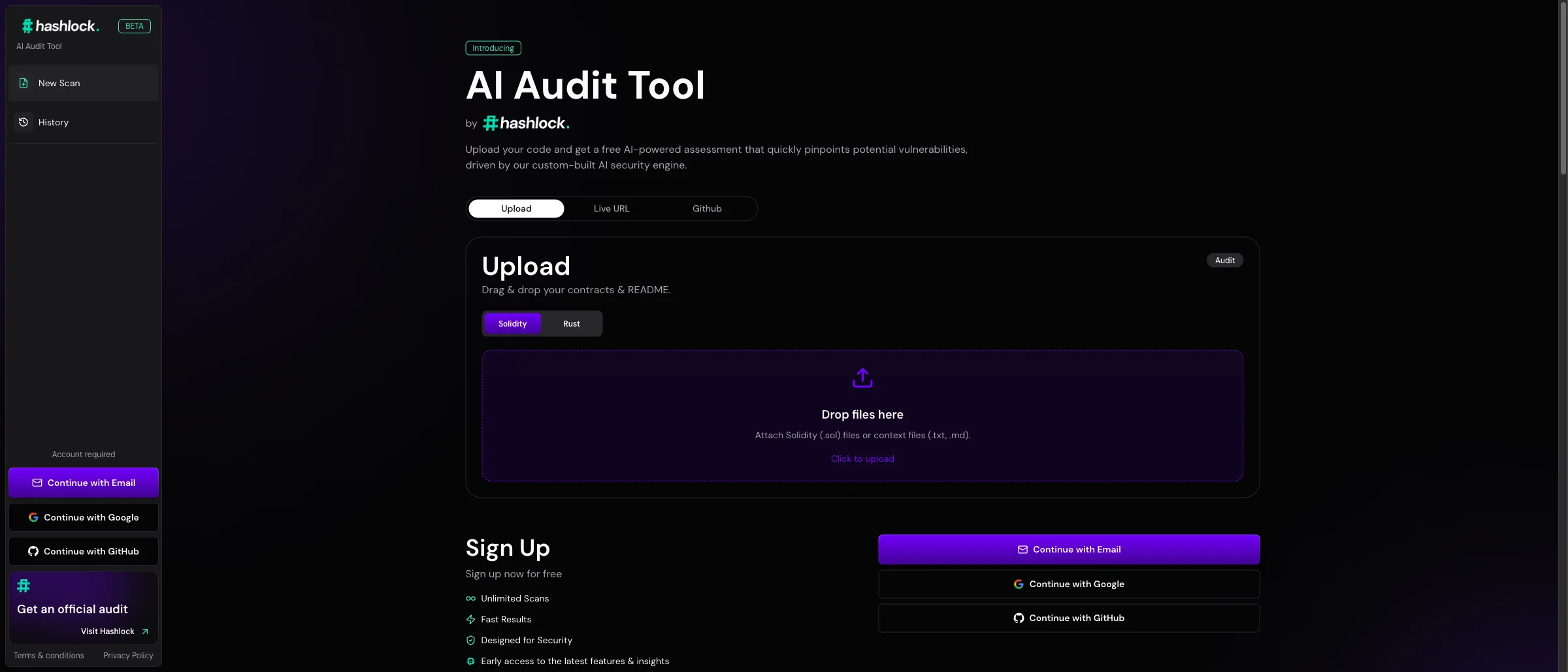
Task: Select the Solidity language option
Action: pos(512,323)
